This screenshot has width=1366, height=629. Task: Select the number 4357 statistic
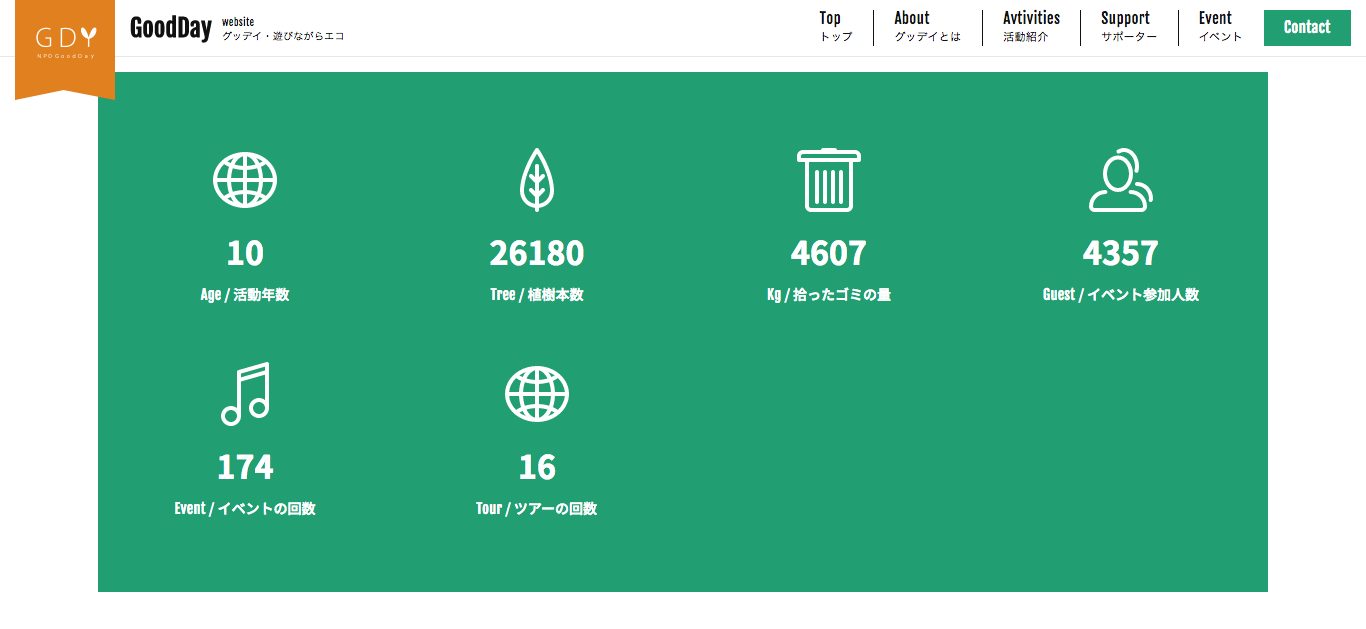(1121, 253)
